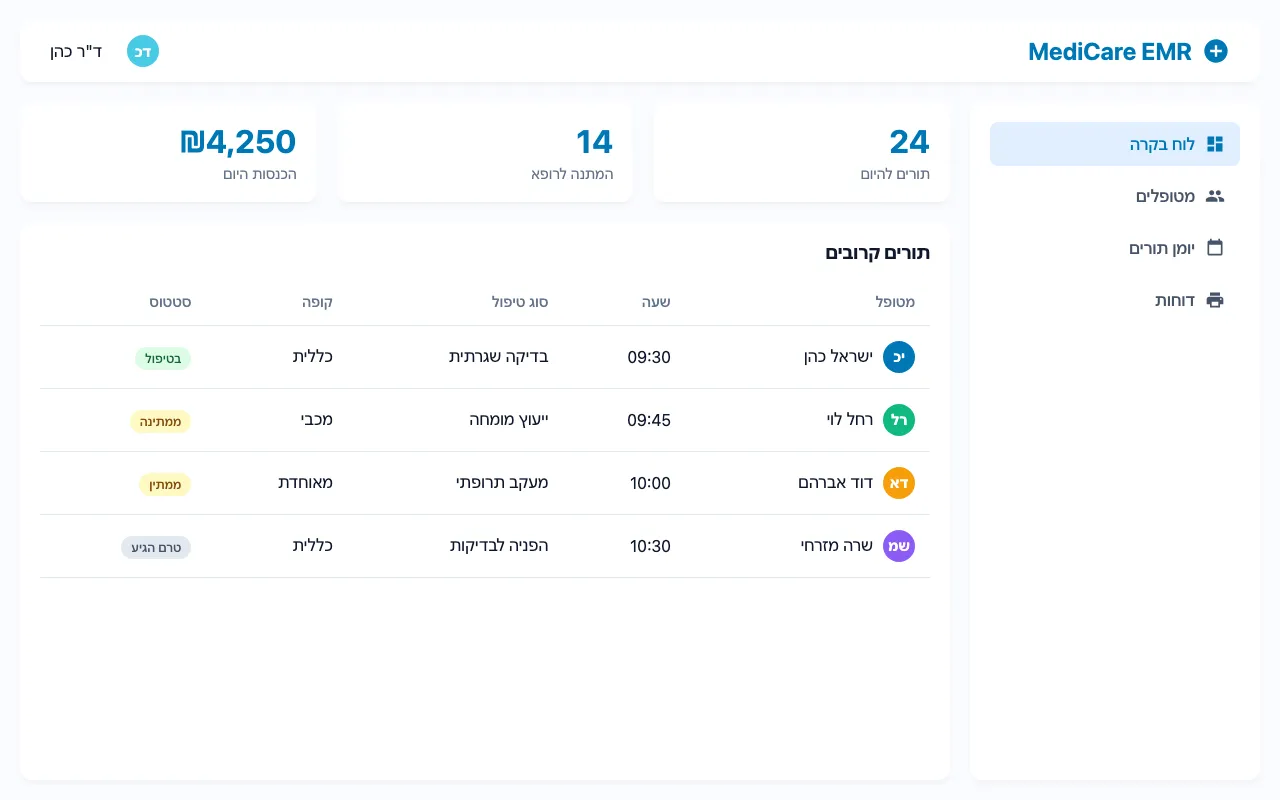The height and width of the screenshot is (800, 1280).
Task: Click the ממתין status badge for דוד אברהם
Action: coord(165,484)
